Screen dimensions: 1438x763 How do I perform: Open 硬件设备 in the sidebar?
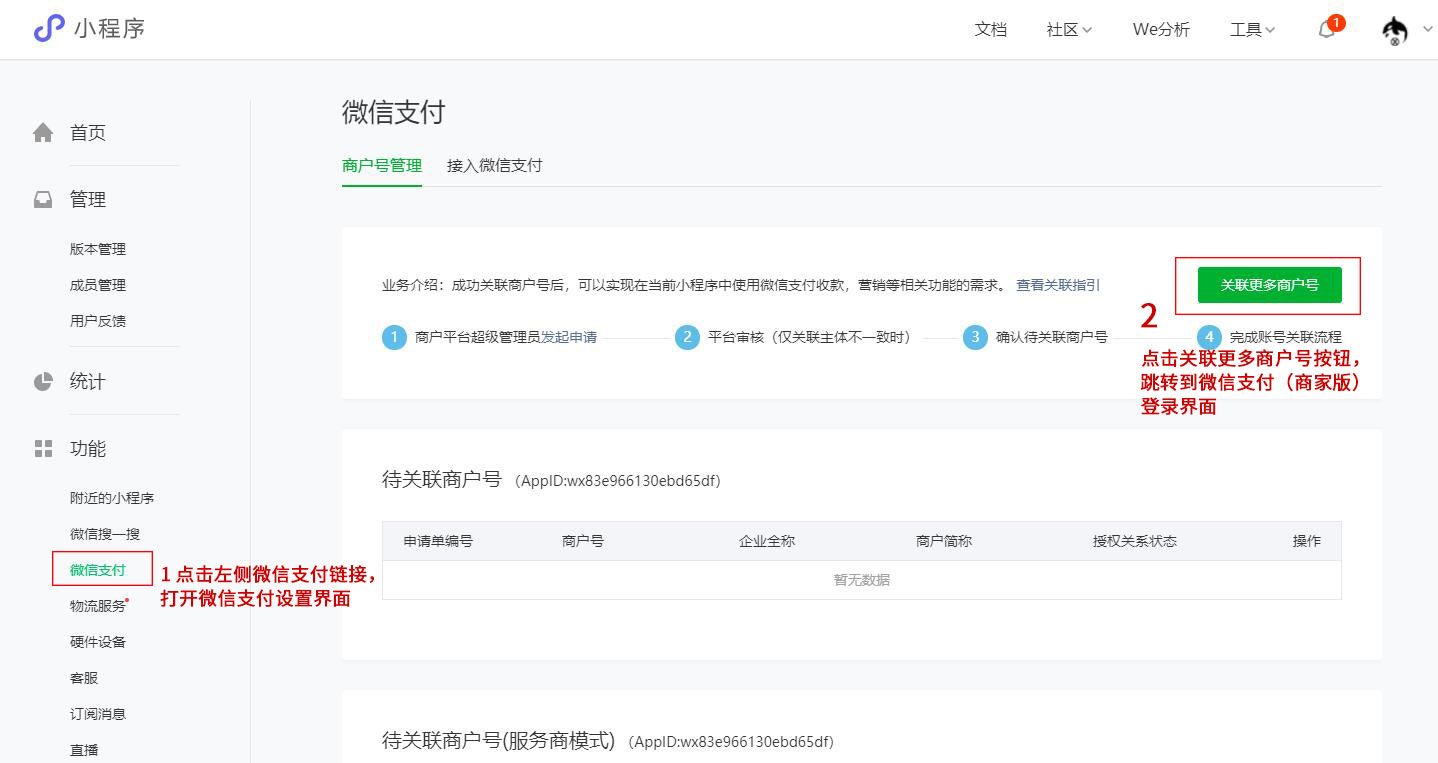pyautogui.click(x=98, y=642)
